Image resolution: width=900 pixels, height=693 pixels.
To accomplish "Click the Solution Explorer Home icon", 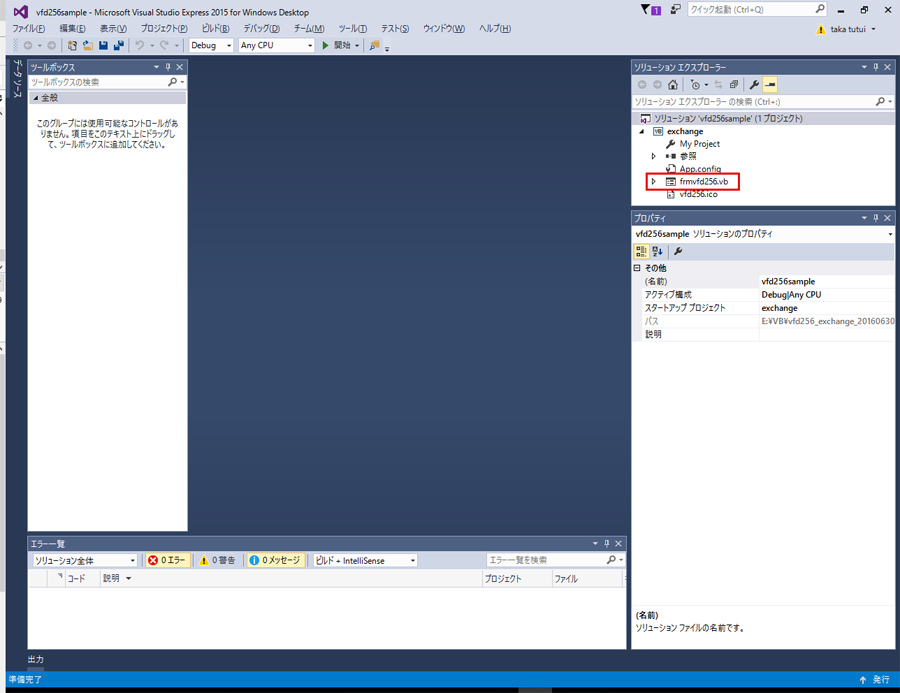I will [673, 85].
